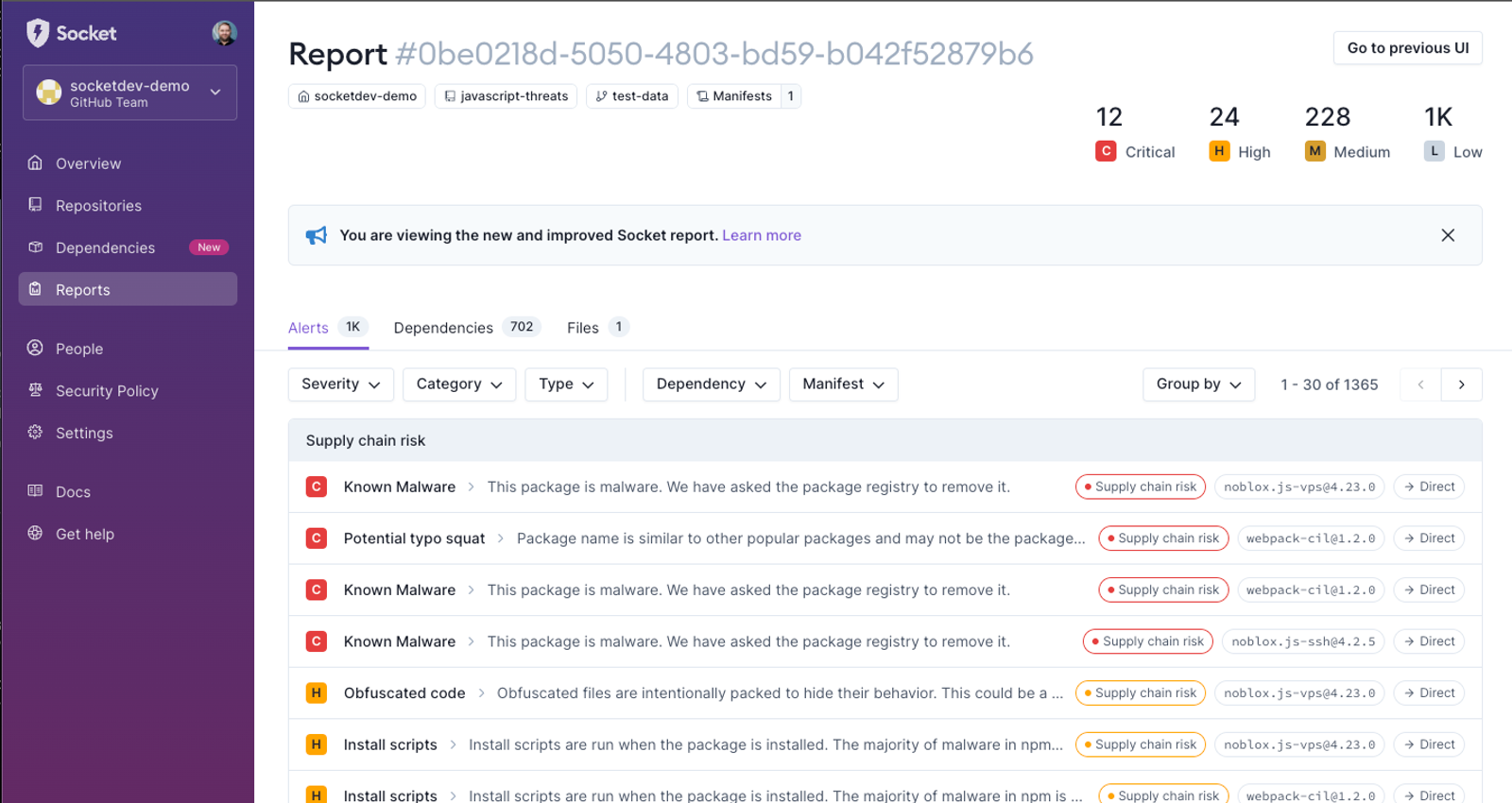The height and width of the screenshot is (803, 1512).
Task: Open the Type filter dropdown
Action: (x=566, y=384)
